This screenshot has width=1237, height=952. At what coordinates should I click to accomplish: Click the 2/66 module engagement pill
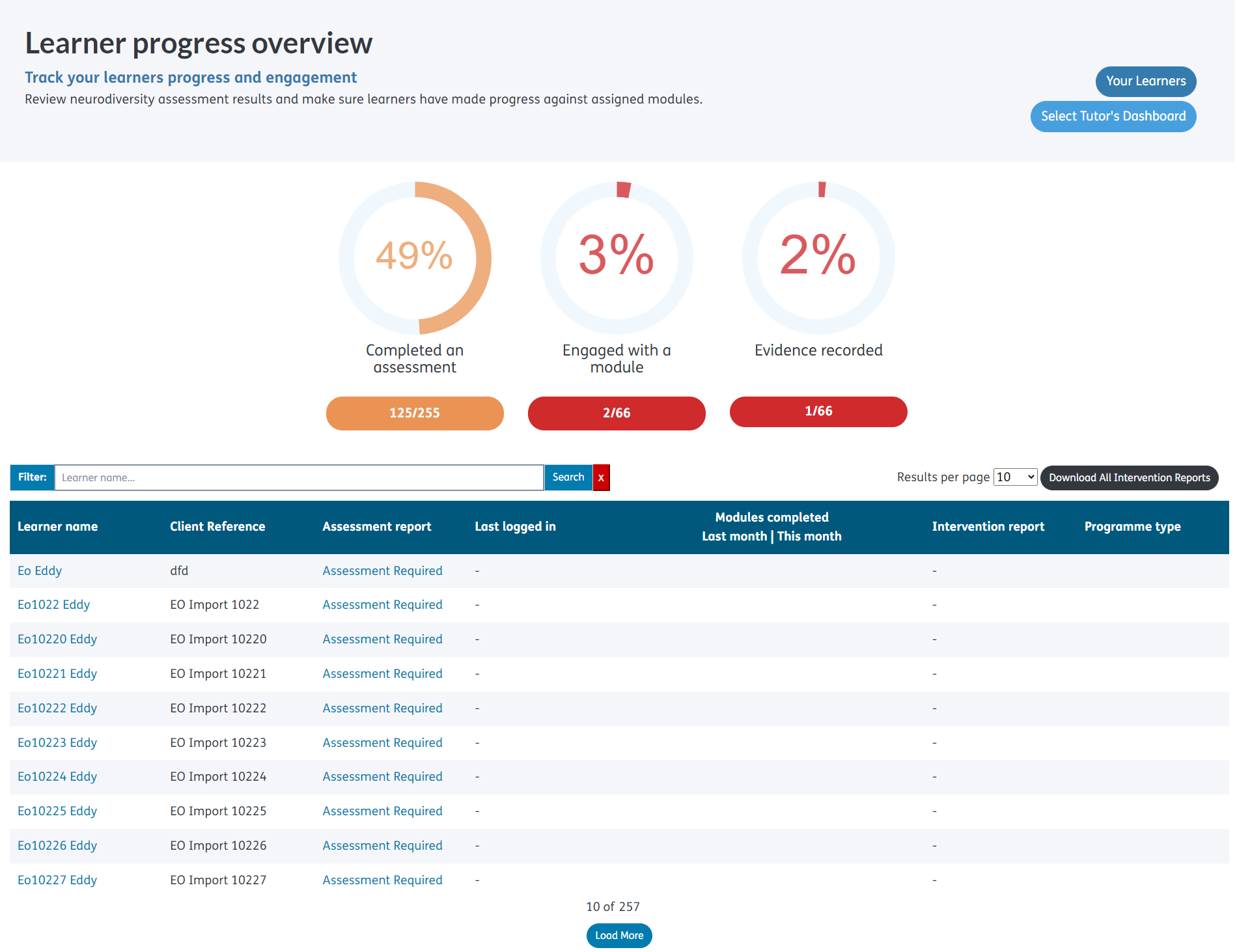pos(617,413)
